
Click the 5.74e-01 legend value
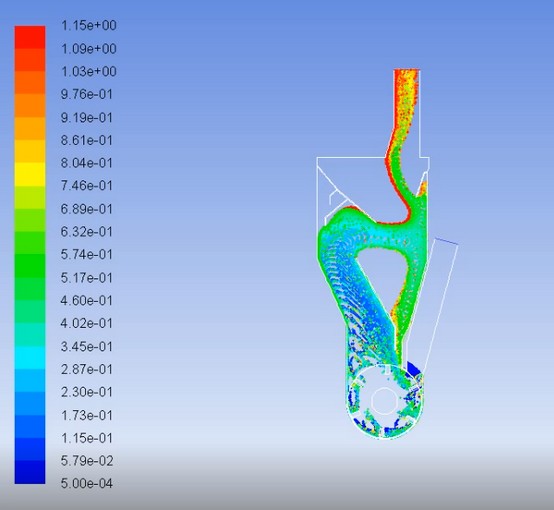(87, 254)
